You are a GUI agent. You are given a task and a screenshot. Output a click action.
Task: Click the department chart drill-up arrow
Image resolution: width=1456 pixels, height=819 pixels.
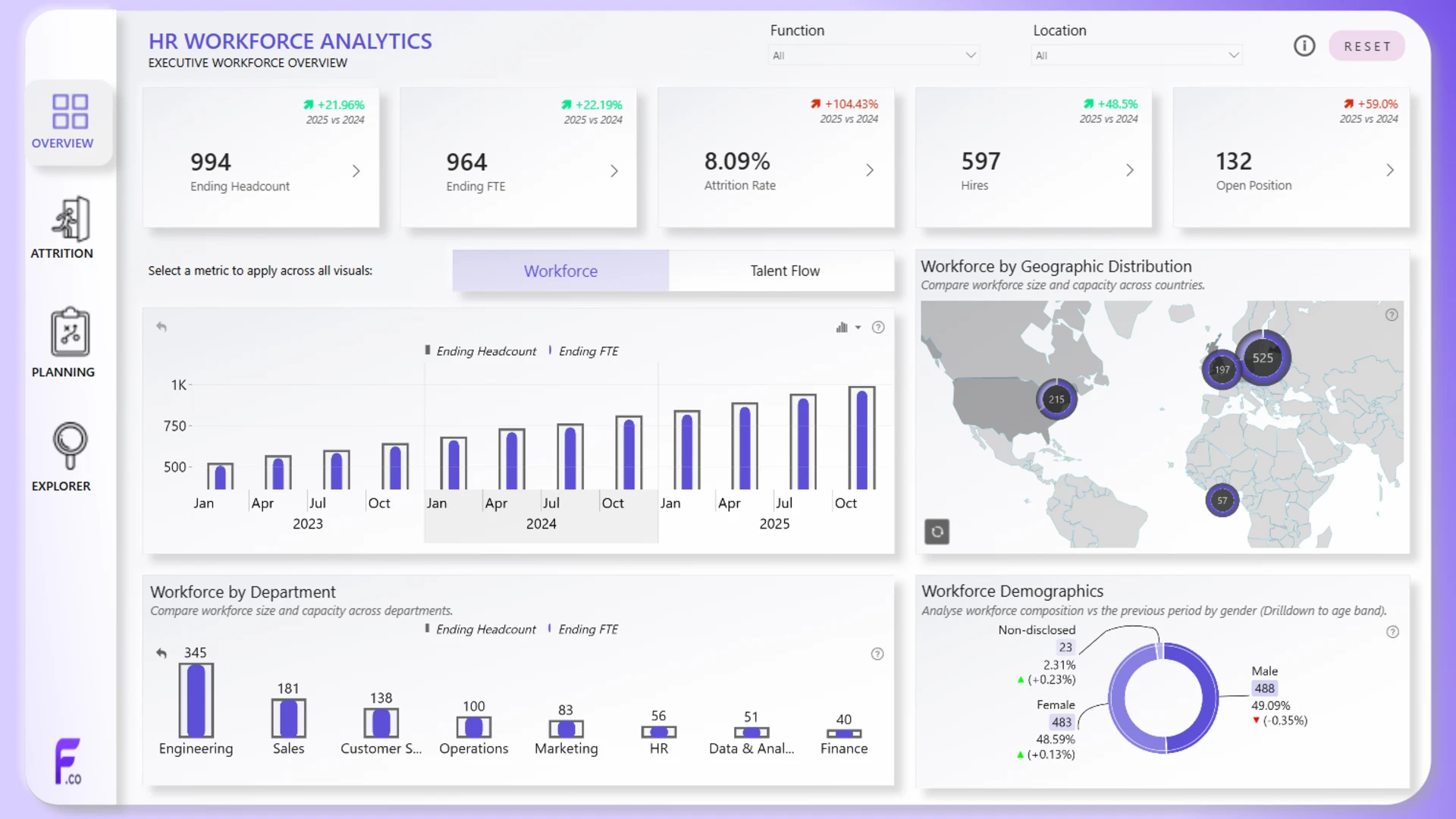(x=162, y=653)
